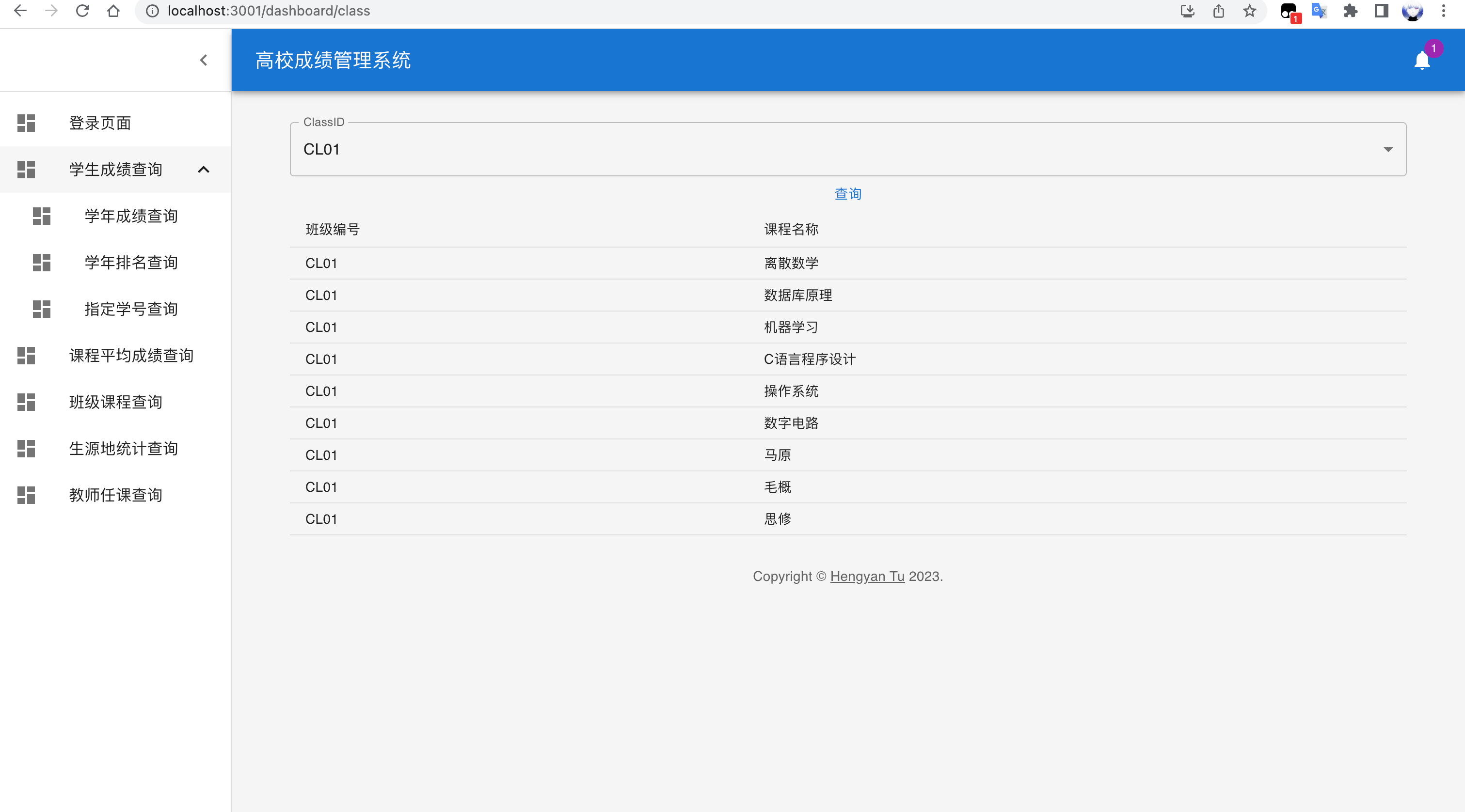Viewport: 1465px width, 812px height.
Task: Open the Hengyan Tu copyright link
Action: coord(867,576)
